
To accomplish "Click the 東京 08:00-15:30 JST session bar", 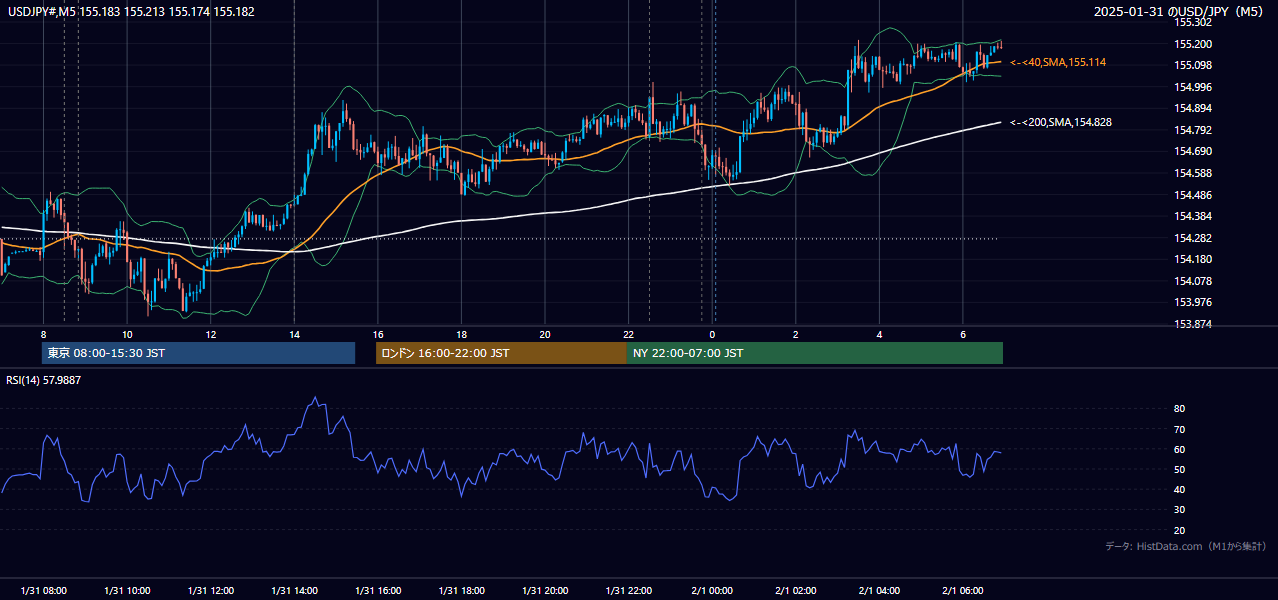I will pyautogui.click(x=198, y=353).
